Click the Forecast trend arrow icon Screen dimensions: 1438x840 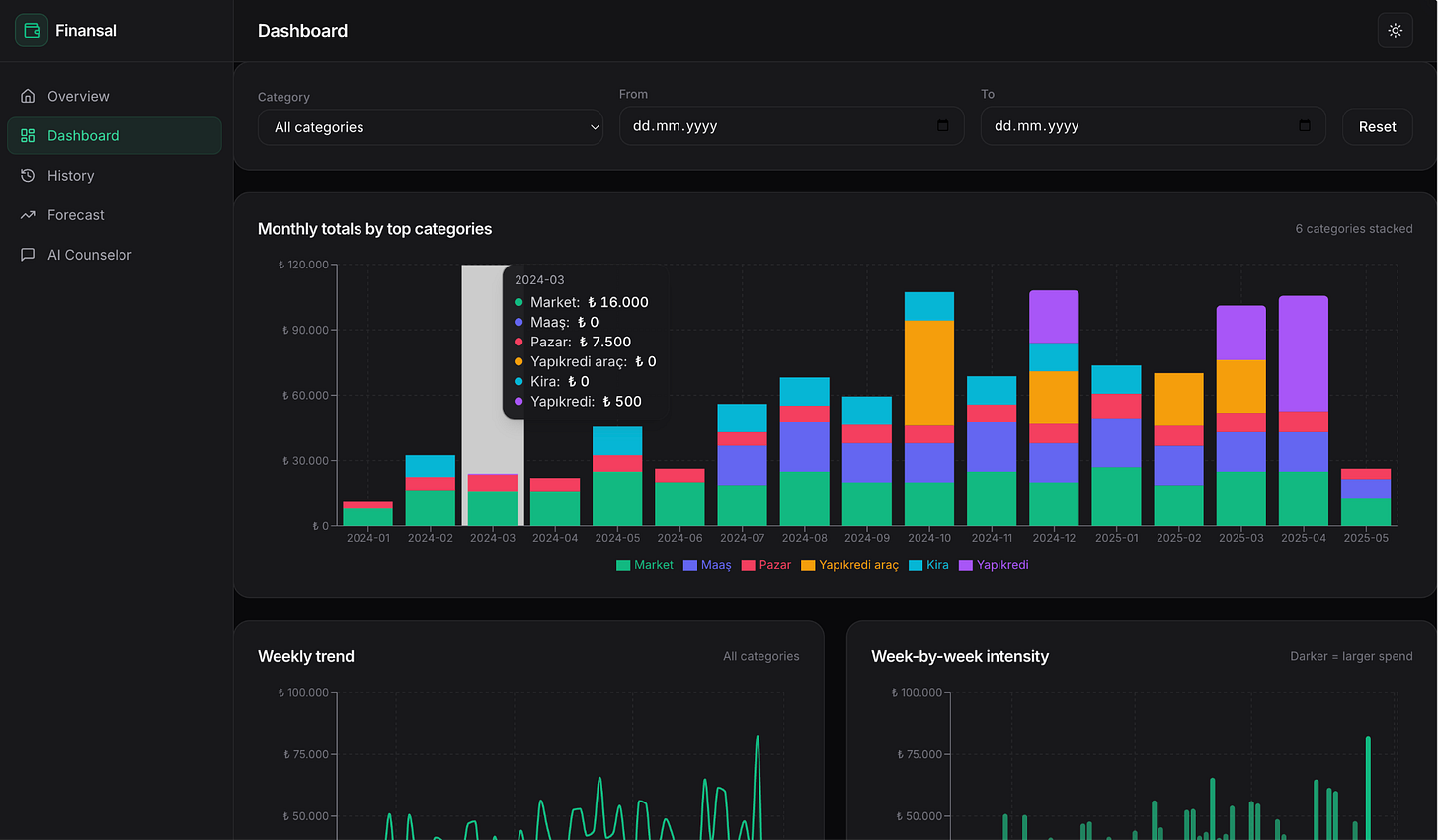click(28, 214)
